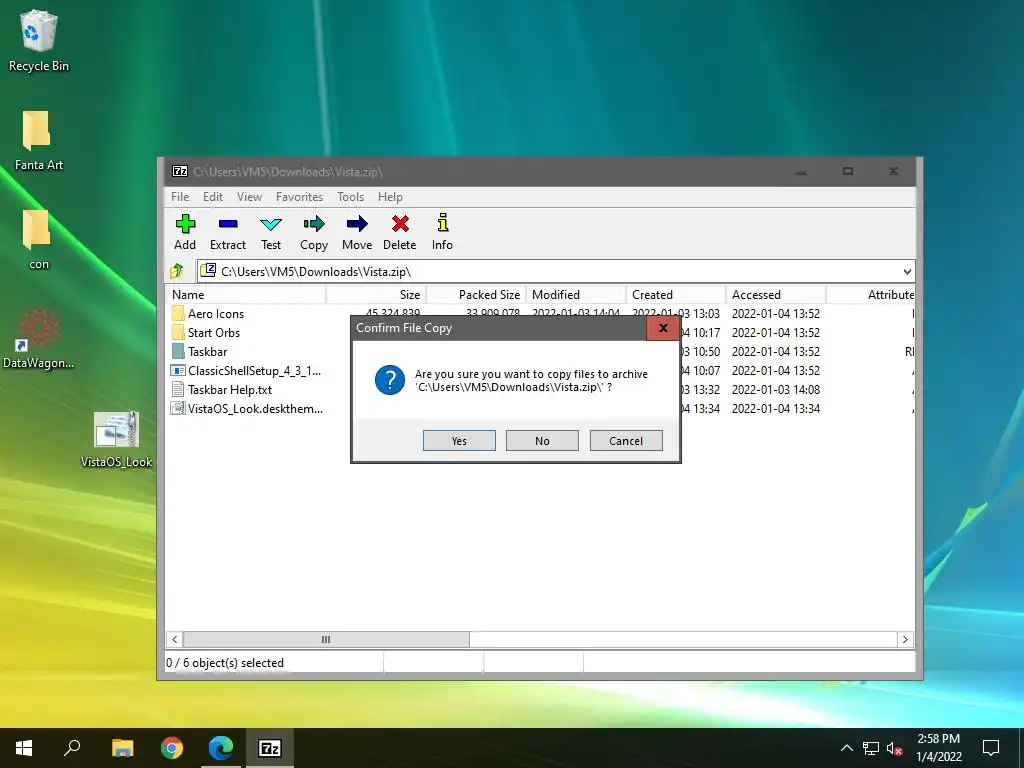
Task: Click the scrollbar right arrow
Action: [905, 639]
